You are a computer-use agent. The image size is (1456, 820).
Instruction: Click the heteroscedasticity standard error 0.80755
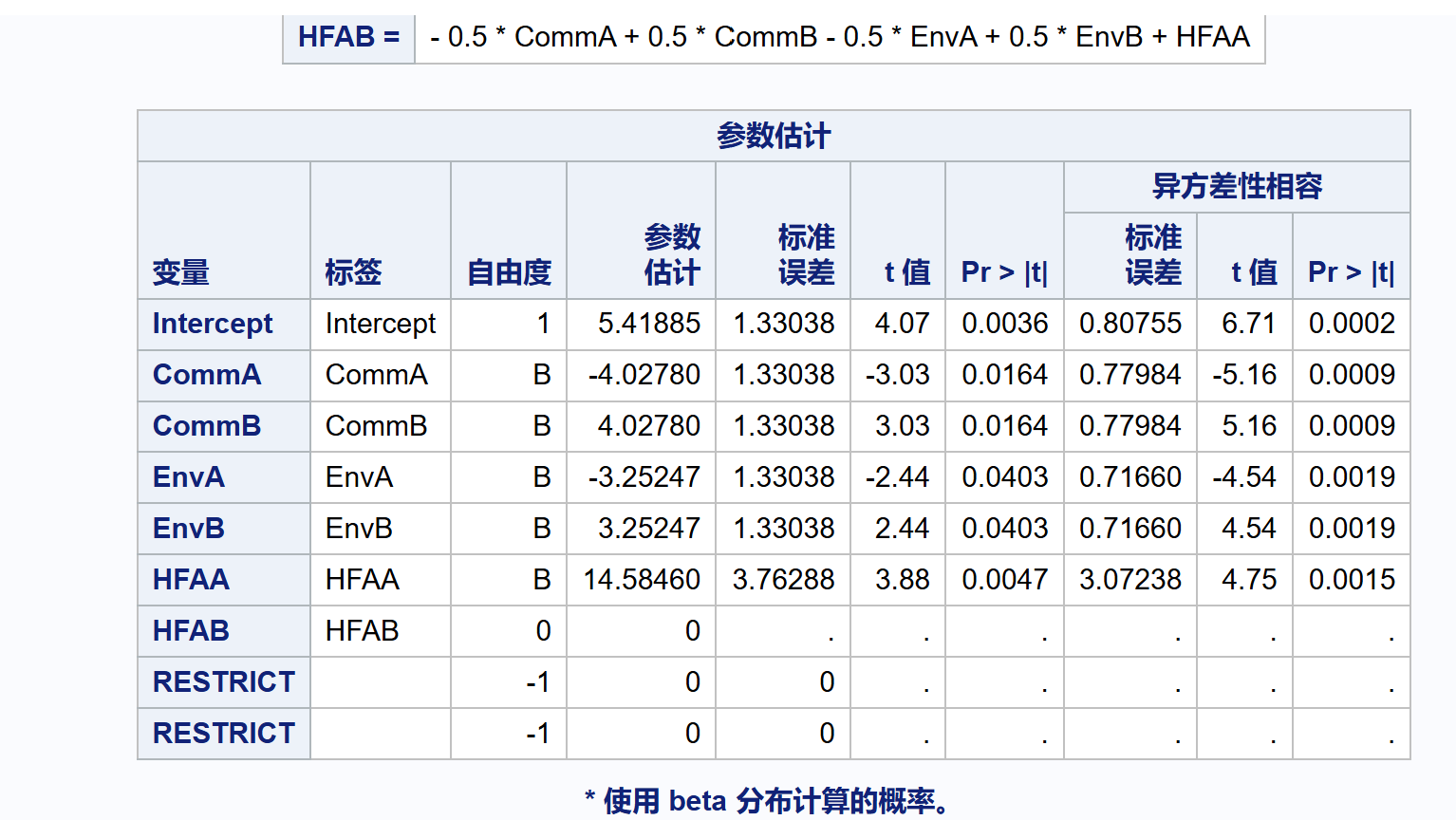point(1130,324)
